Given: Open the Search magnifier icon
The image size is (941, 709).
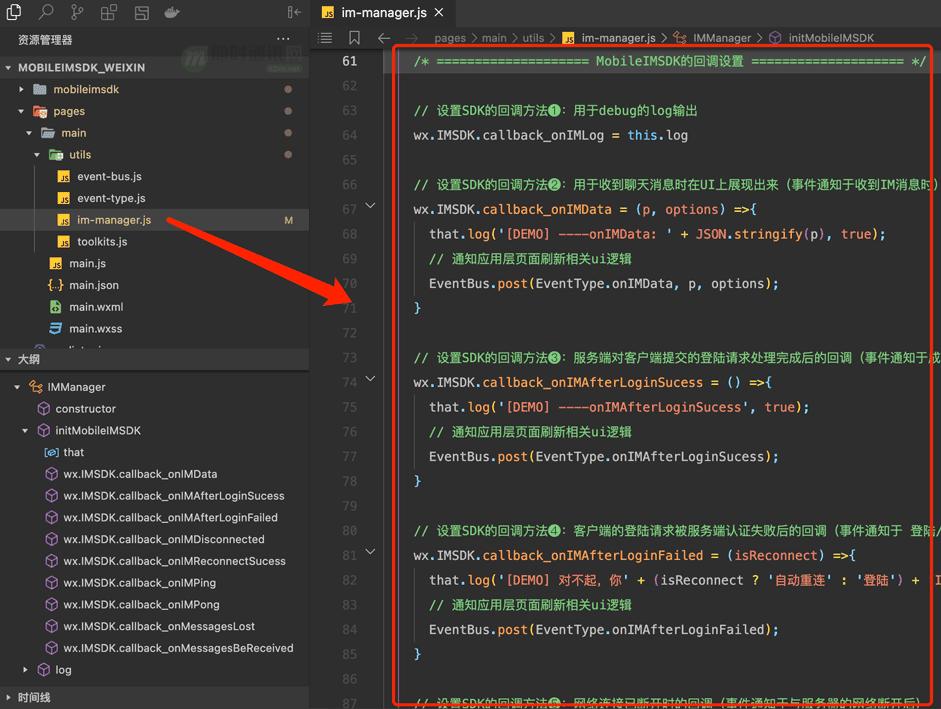Looking at the screenshot, I should pyautogui.click(x=46, y=13).
